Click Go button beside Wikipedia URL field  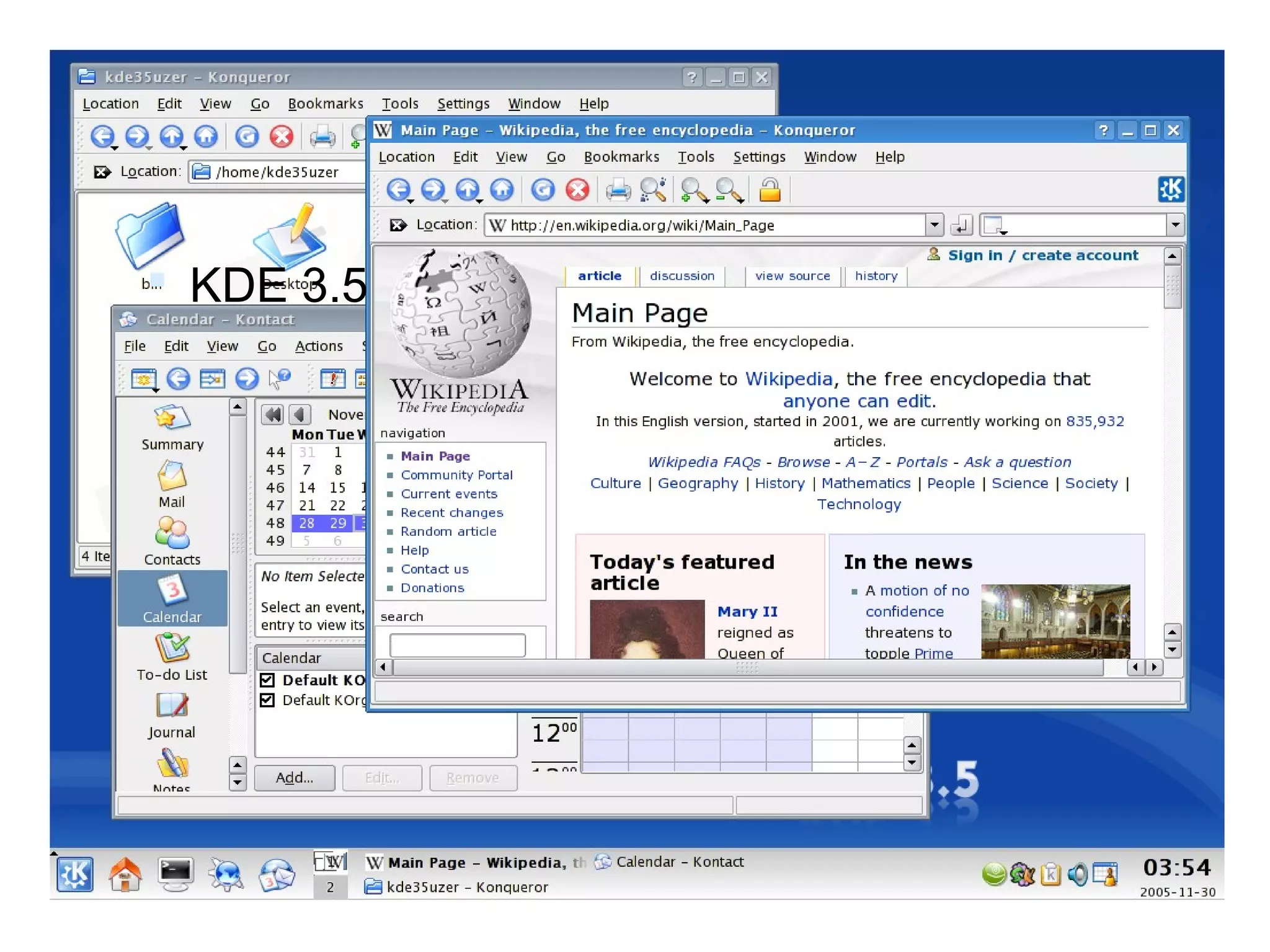click(961, 225)
